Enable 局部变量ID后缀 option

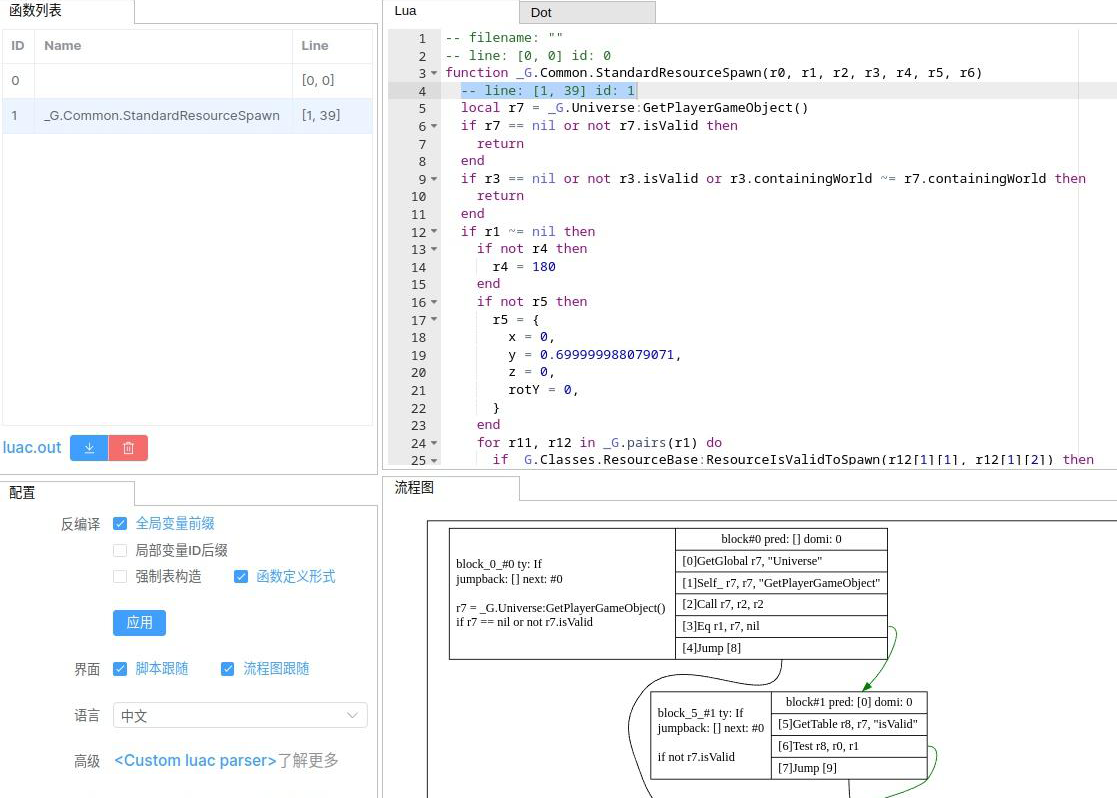tap(120, 548)
